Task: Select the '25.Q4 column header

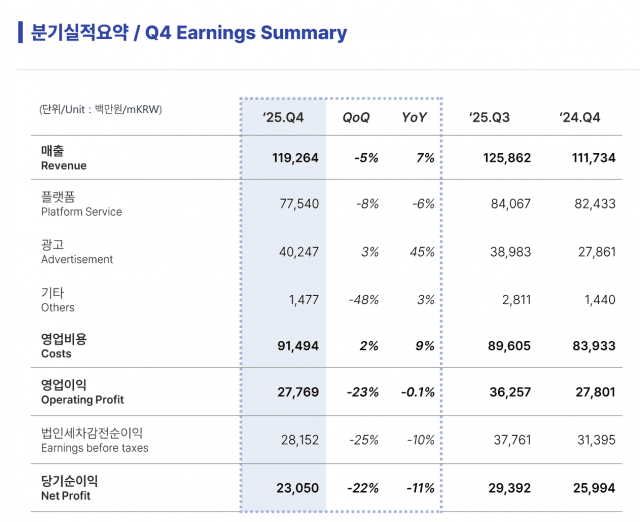Action: [x=284, y=118]
